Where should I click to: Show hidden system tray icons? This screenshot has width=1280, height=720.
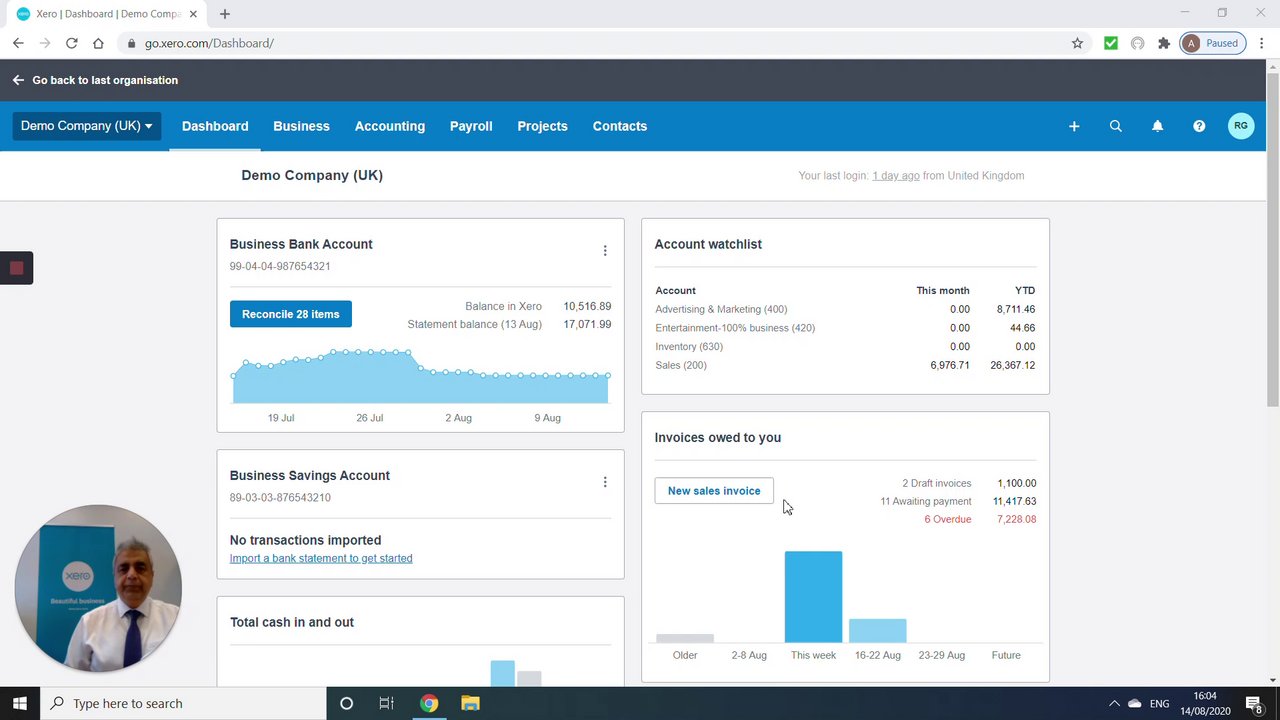pos(1114,703)
